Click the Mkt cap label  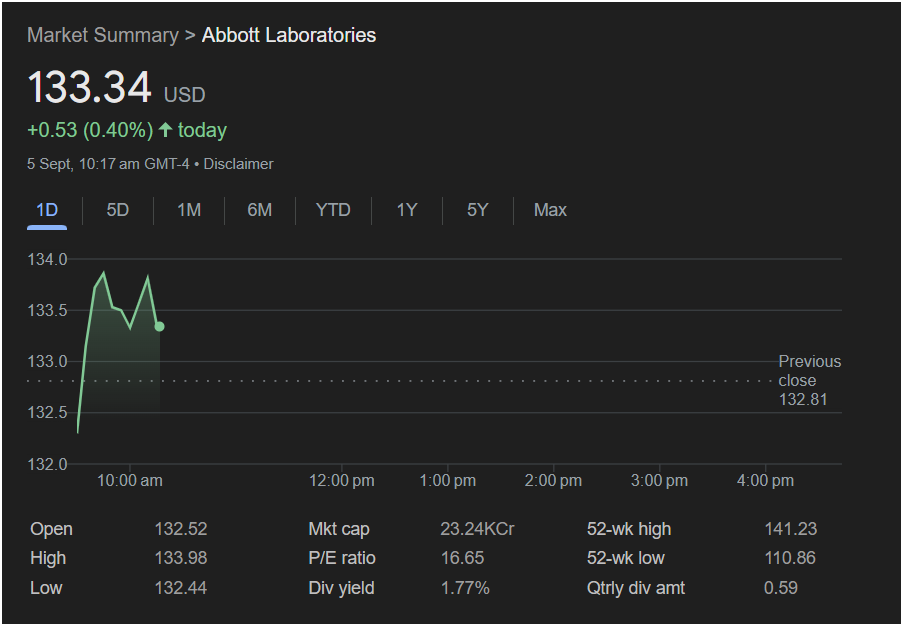click(339, 529)
